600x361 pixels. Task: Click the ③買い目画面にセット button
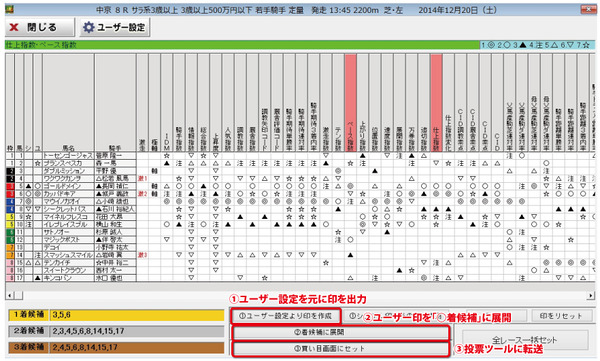coord(340,349)
